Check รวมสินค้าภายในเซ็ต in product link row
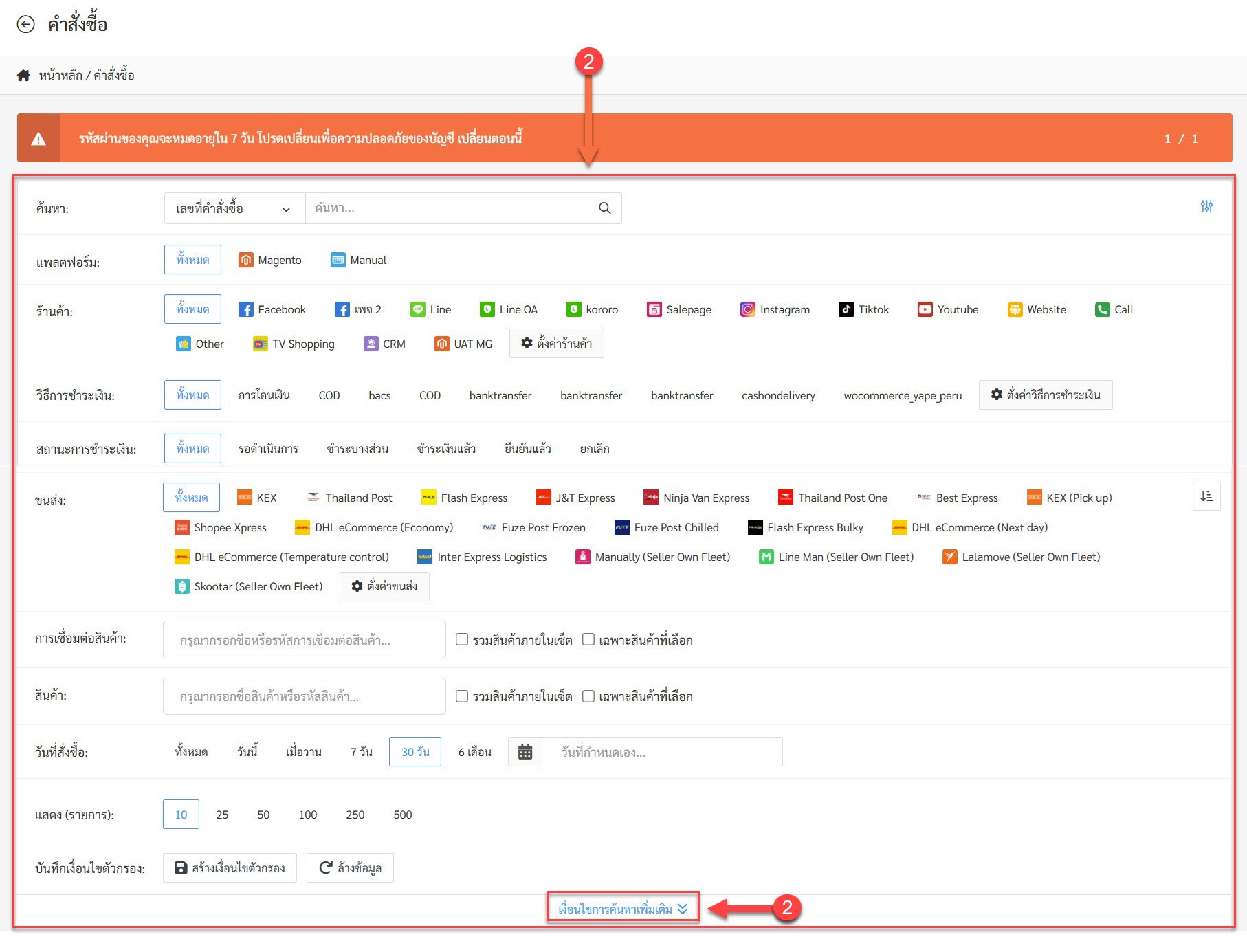Screen dimensions: 1247x952 pos(462,640)
